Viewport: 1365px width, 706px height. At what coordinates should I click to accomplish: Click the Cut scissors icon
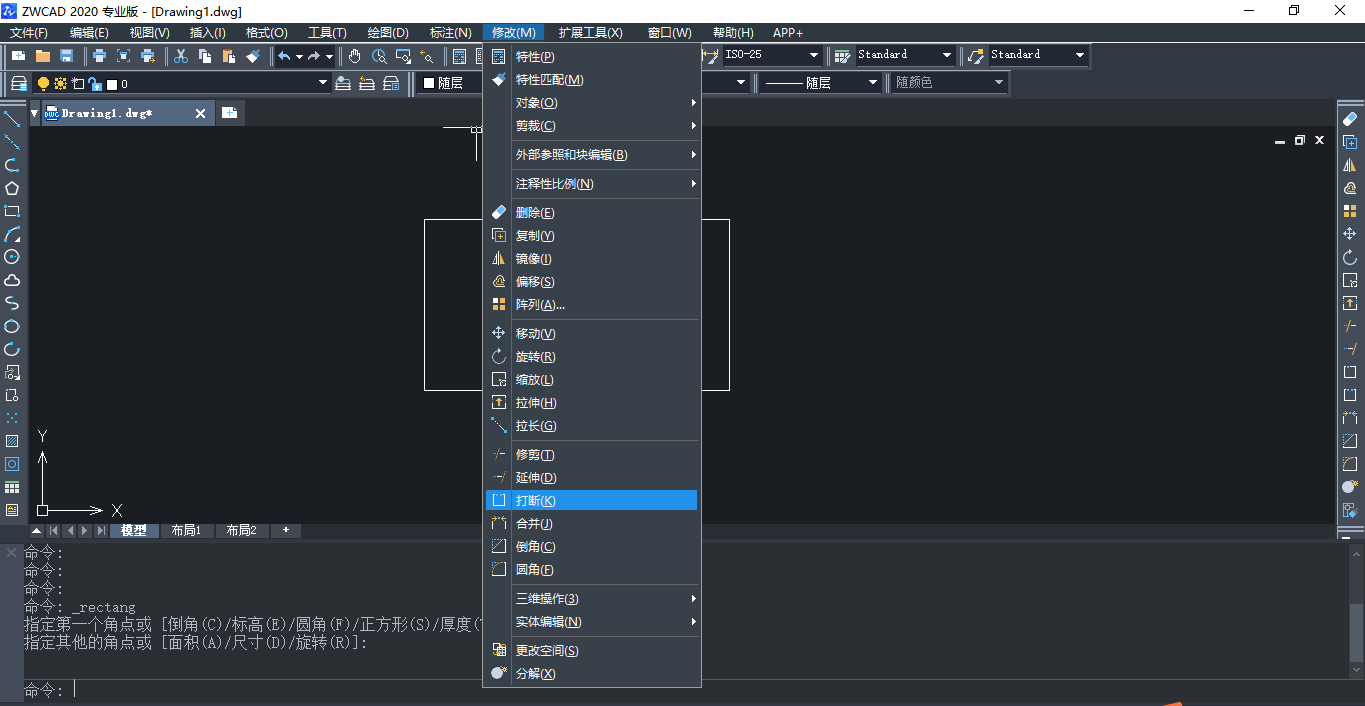point(181,56)
